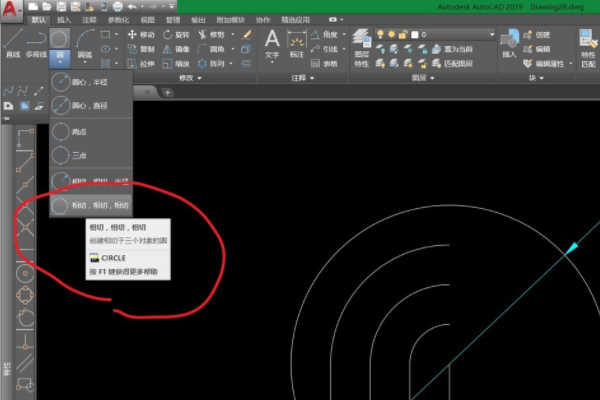
Task: Click the Copy (复制) tool
Action: [x=141, y=49]
